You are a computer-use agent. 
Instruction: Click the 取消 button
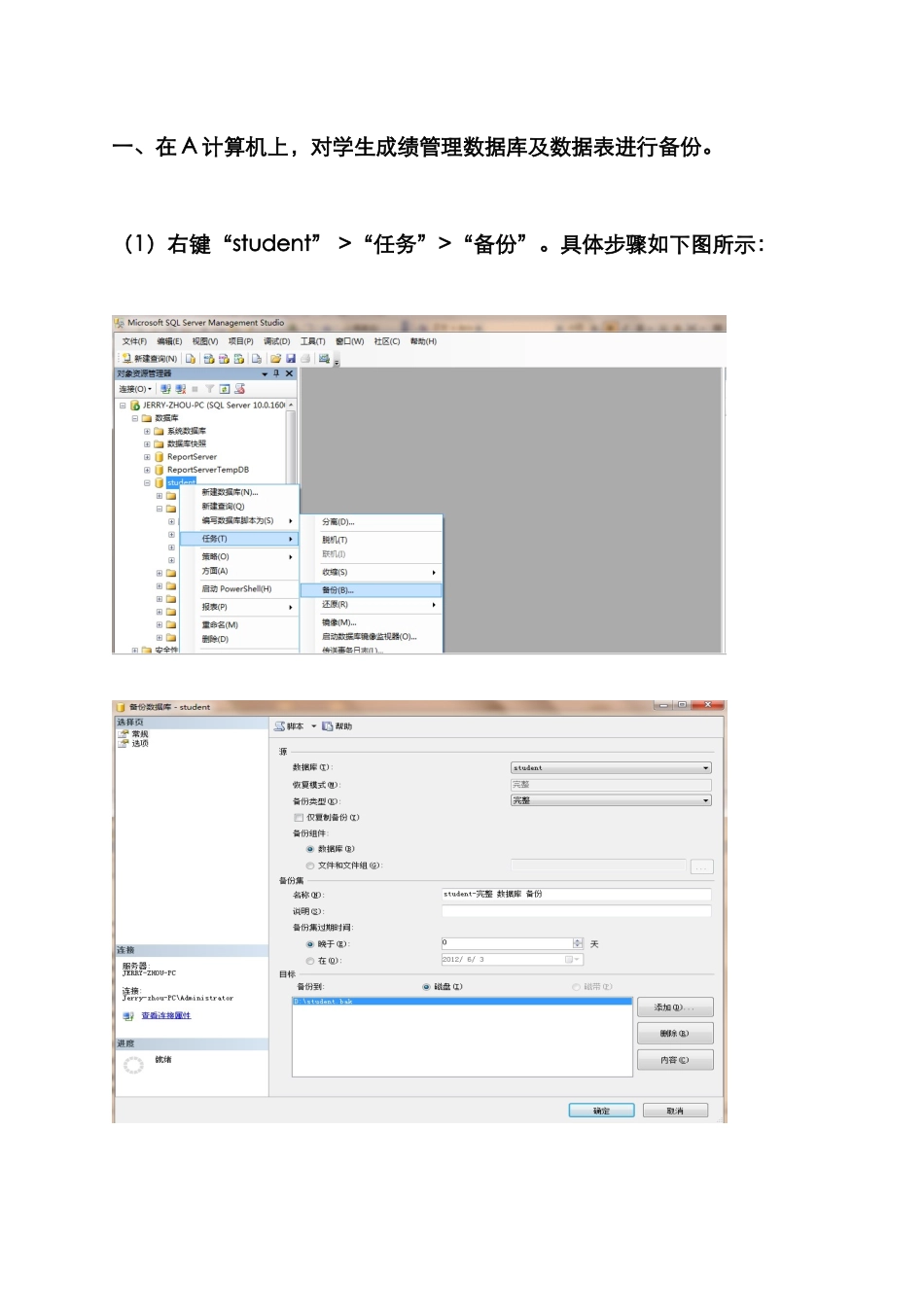675,1111
